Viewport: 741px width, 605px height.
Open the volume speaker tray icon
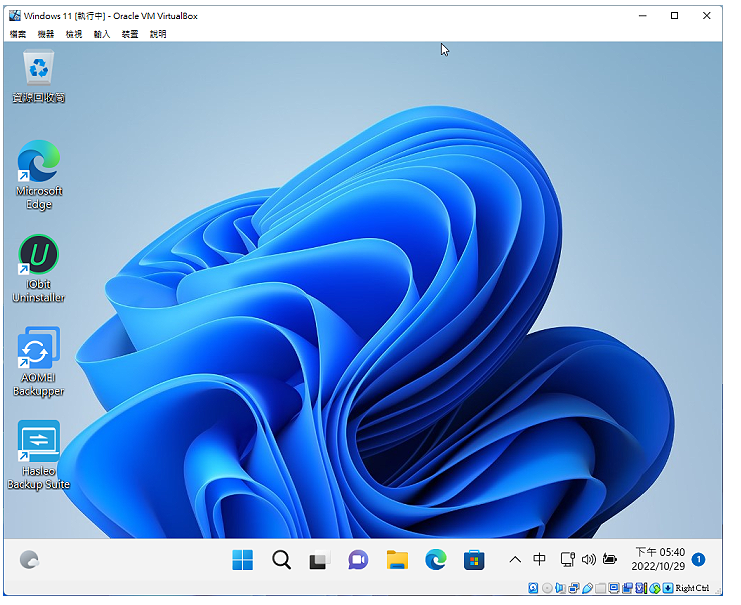pos(588,560)
